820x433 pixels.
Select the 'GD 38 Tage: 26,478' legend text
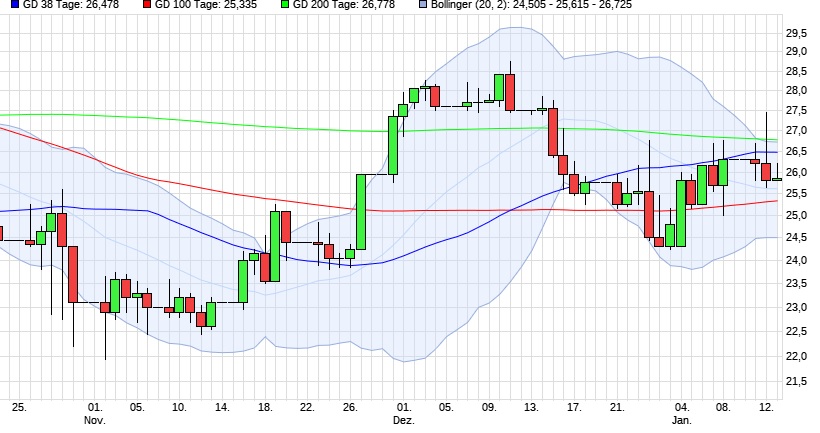[x=71, y=5]
